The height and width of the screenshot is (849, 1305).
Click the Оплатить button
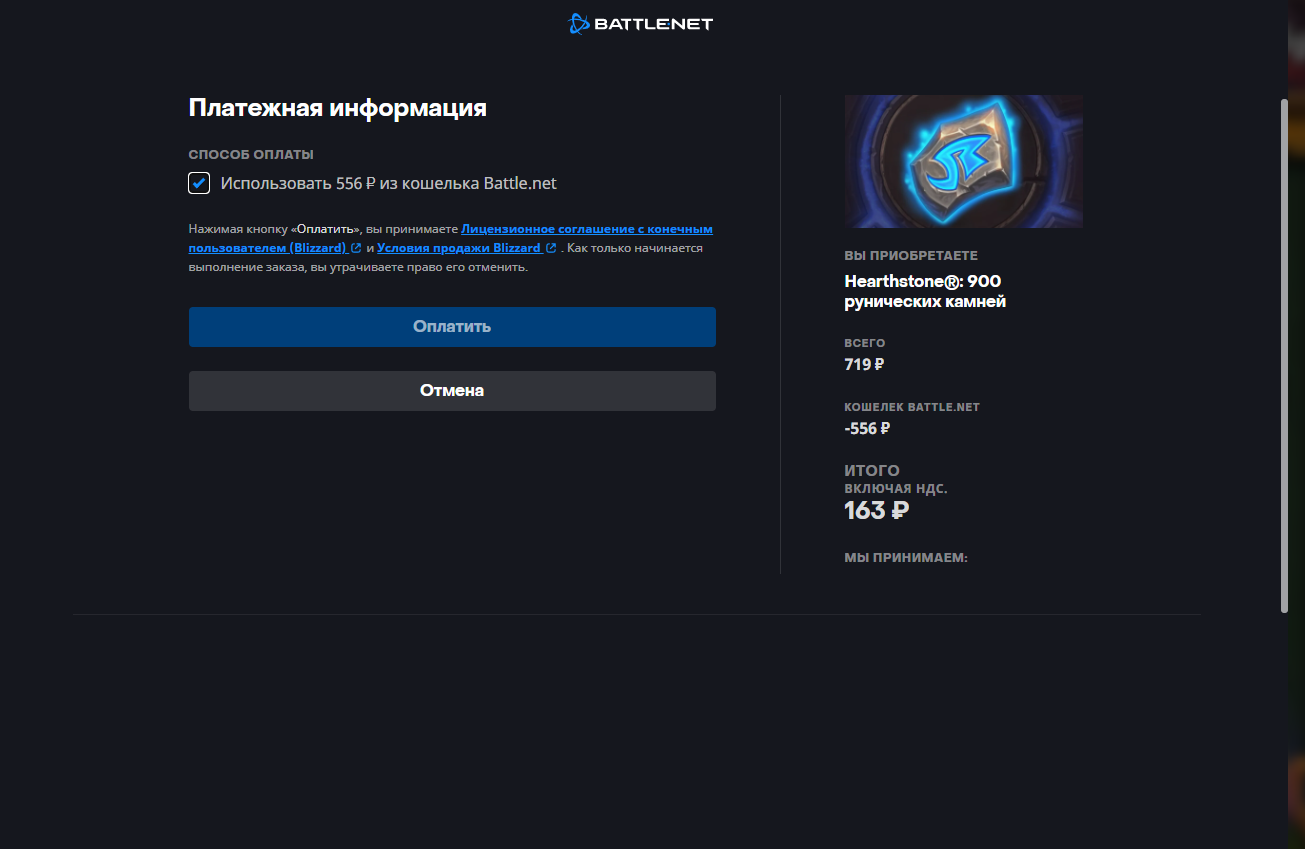tap(452, 327)
